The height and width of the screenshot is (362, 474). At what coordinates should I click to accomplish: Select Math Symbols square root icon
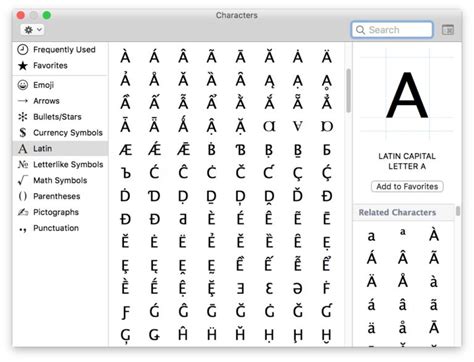point(22,180)
